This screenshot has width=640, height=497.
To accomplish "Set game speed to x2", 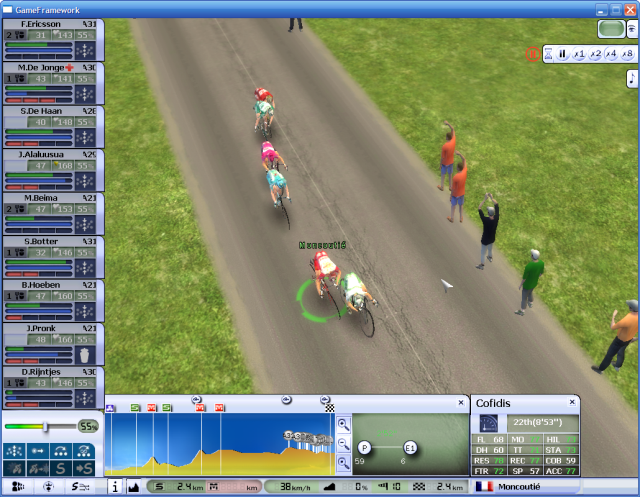I will (595, 54).
